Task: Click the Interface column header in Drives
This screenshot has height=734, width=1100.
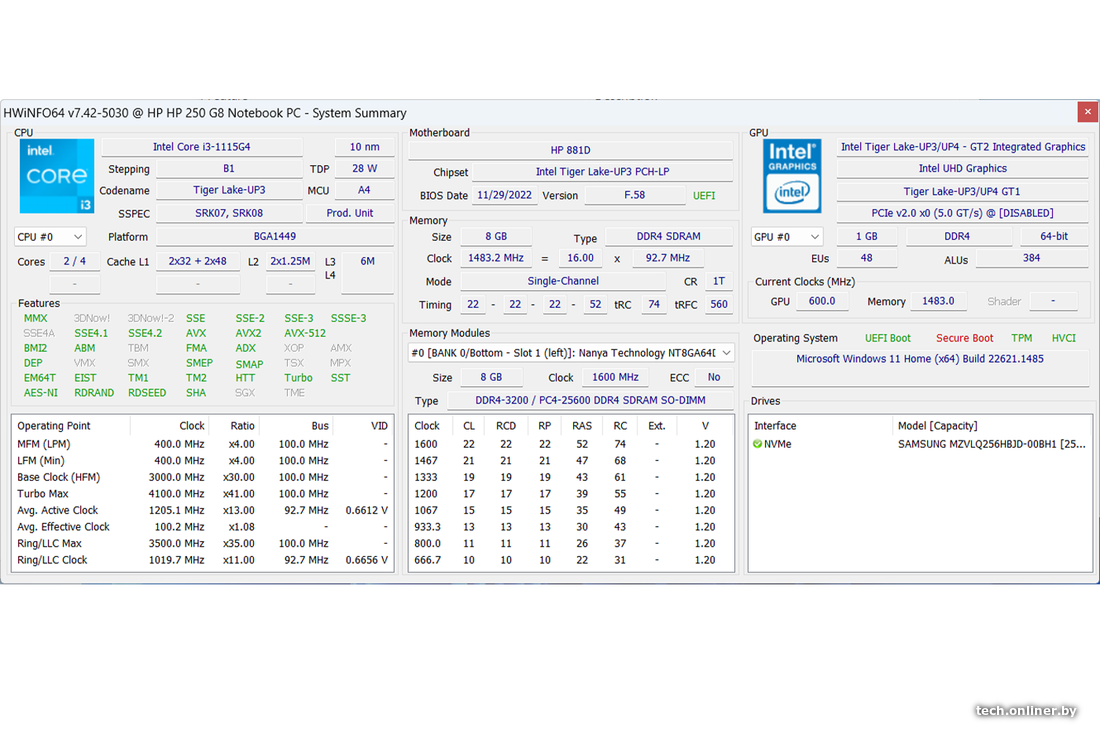Action: pos(776,426)
